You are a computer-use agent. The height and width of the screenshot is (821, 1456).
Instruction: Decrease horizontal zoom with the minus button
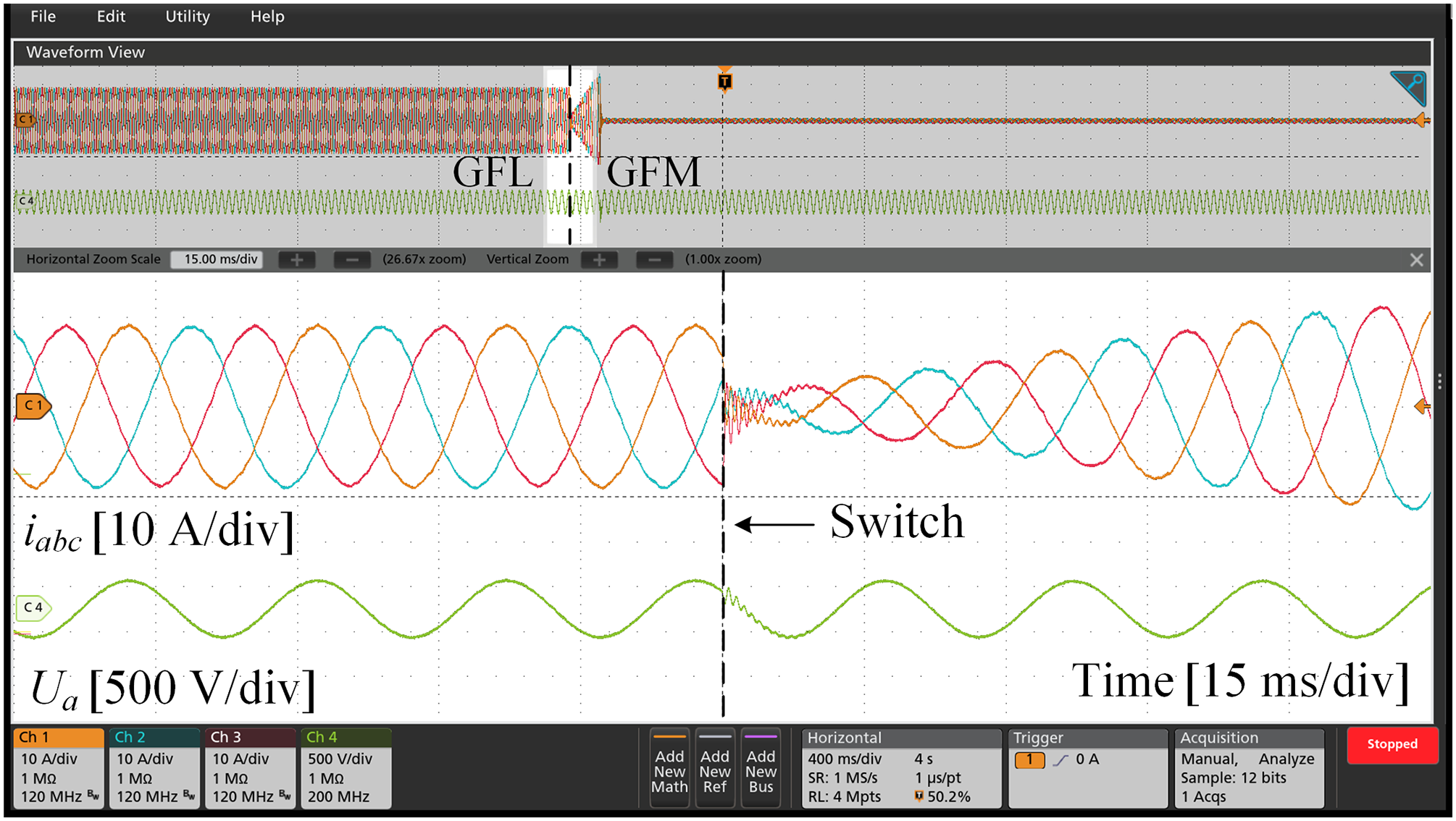(x=352, y=259)
